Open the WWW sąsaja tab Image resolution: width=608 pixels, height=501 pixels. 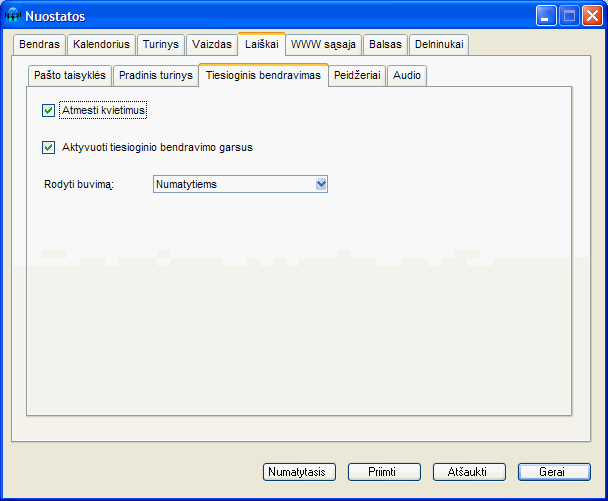[323, 45]
